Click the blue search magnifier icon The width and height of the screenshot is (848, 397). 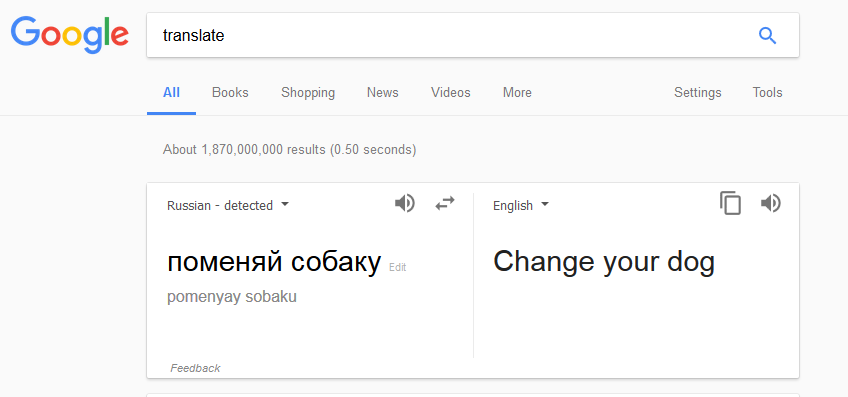click(767, 36)
